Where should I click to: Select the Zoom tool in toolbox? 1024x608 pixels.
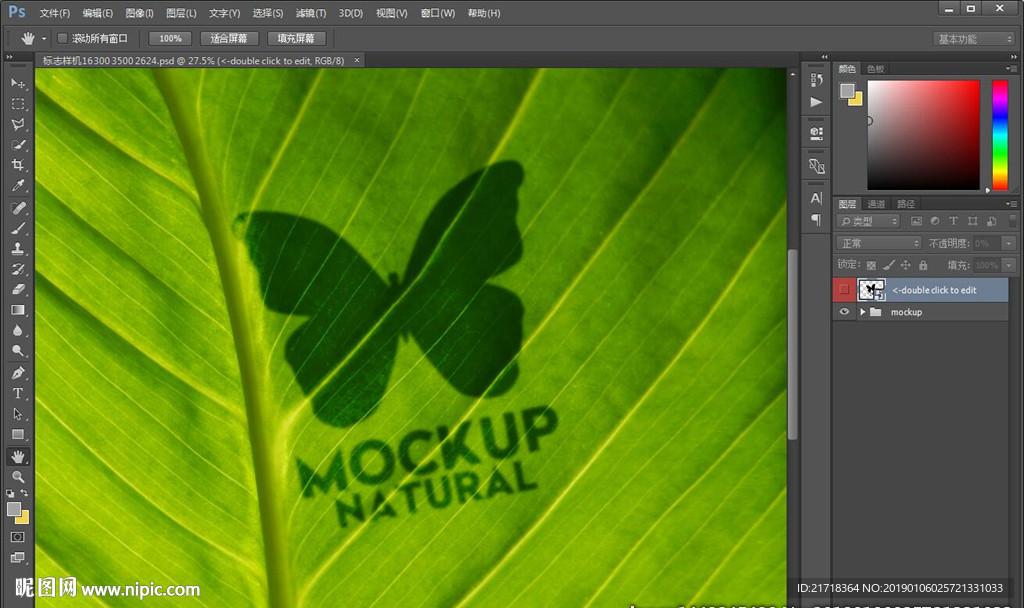[x=18, y=477]
